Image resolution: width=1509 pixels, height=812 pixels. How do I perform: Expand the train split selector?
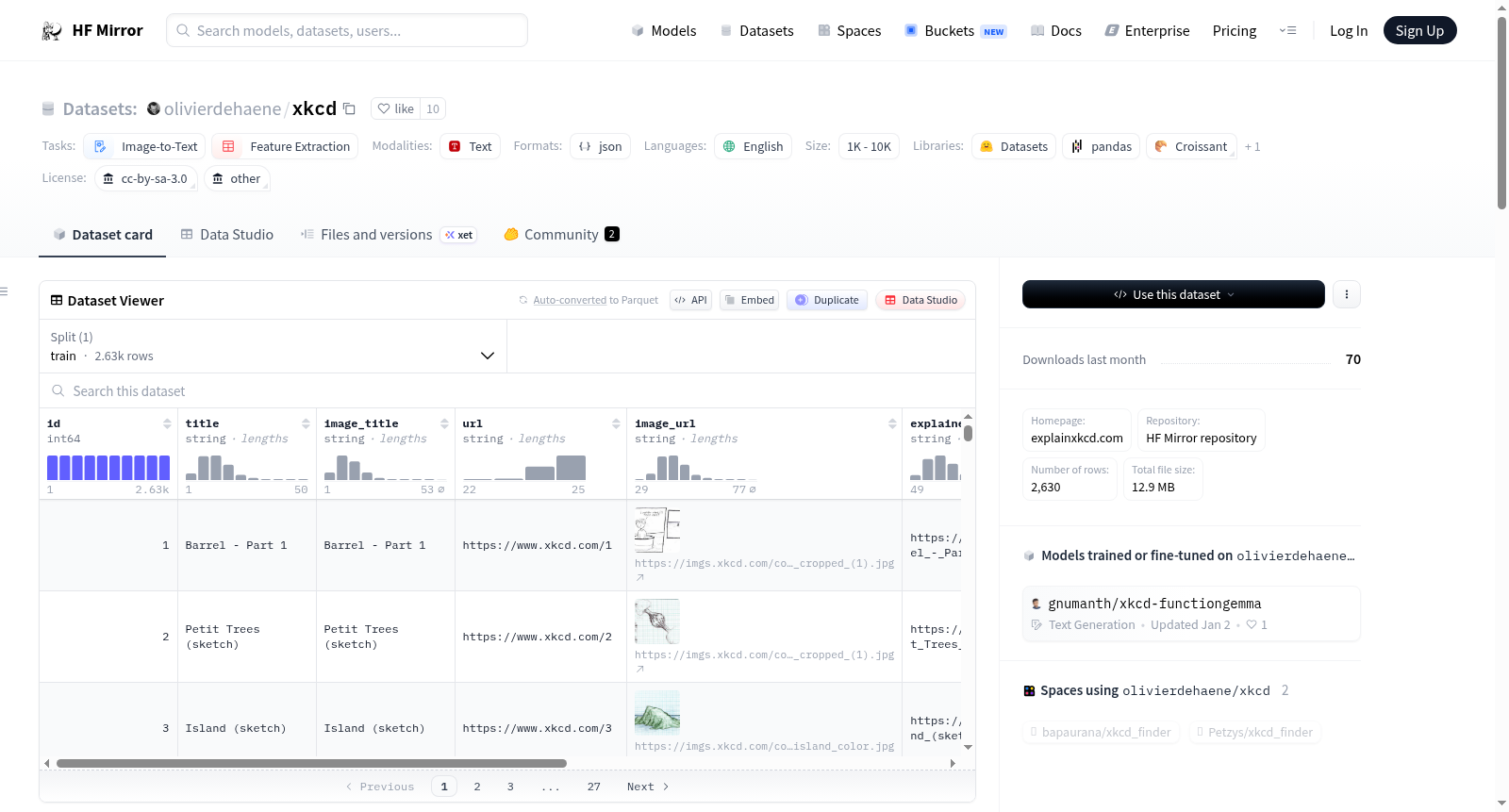[x=273, y=346]
